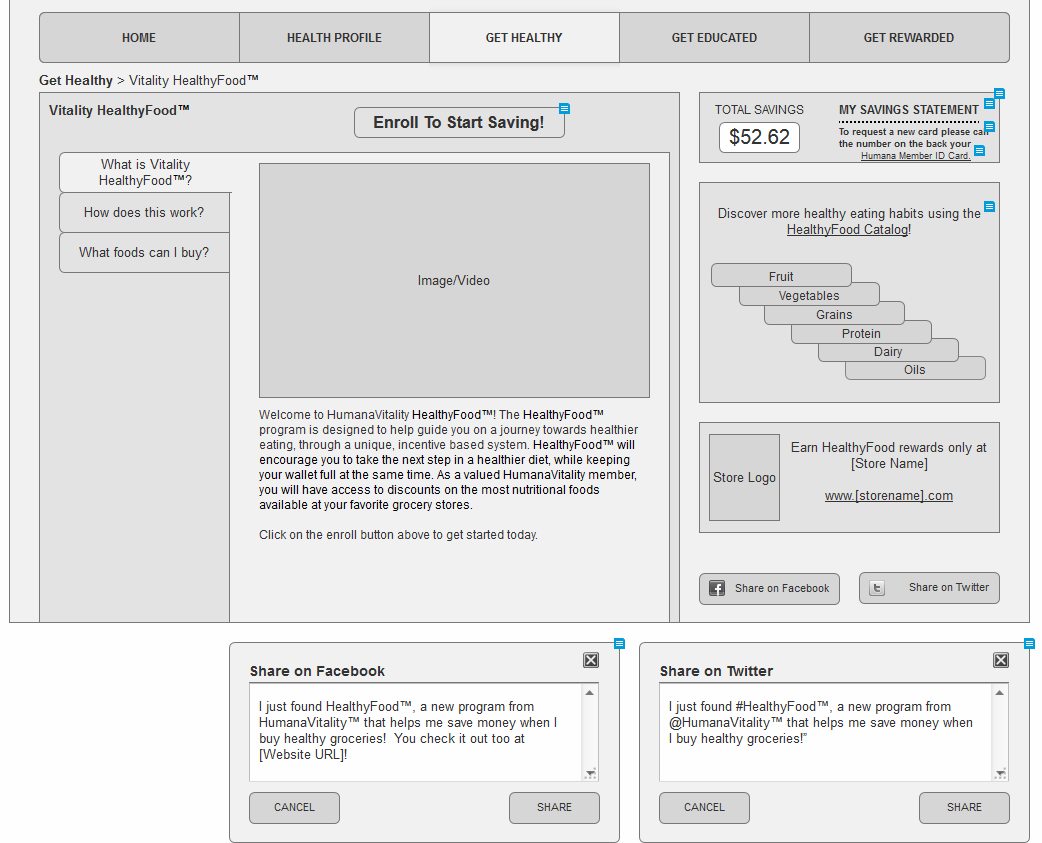Open MY SAVINGS STATEMENT link
The image size is (1042, 843).
pyautogui.click(x=908, y=110)
